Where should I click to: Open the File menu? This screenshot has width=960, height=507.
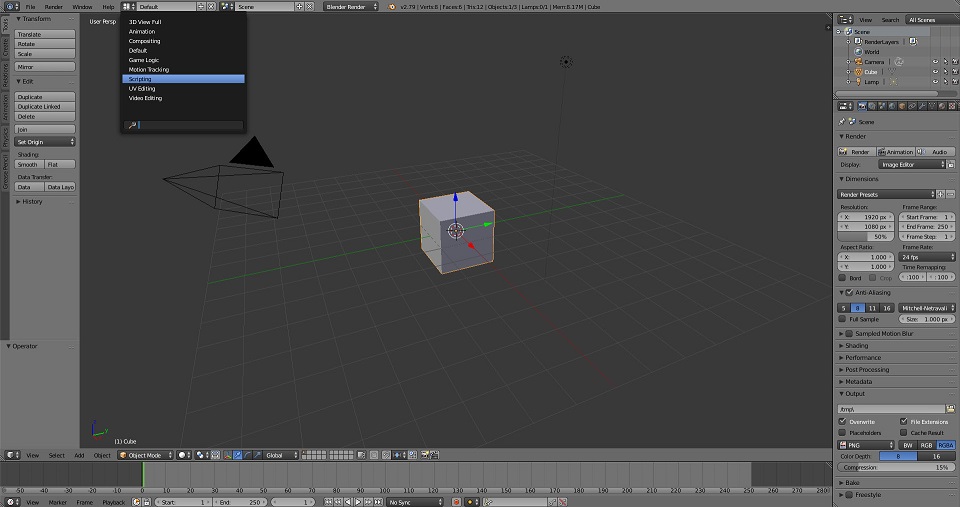point(30,7)
